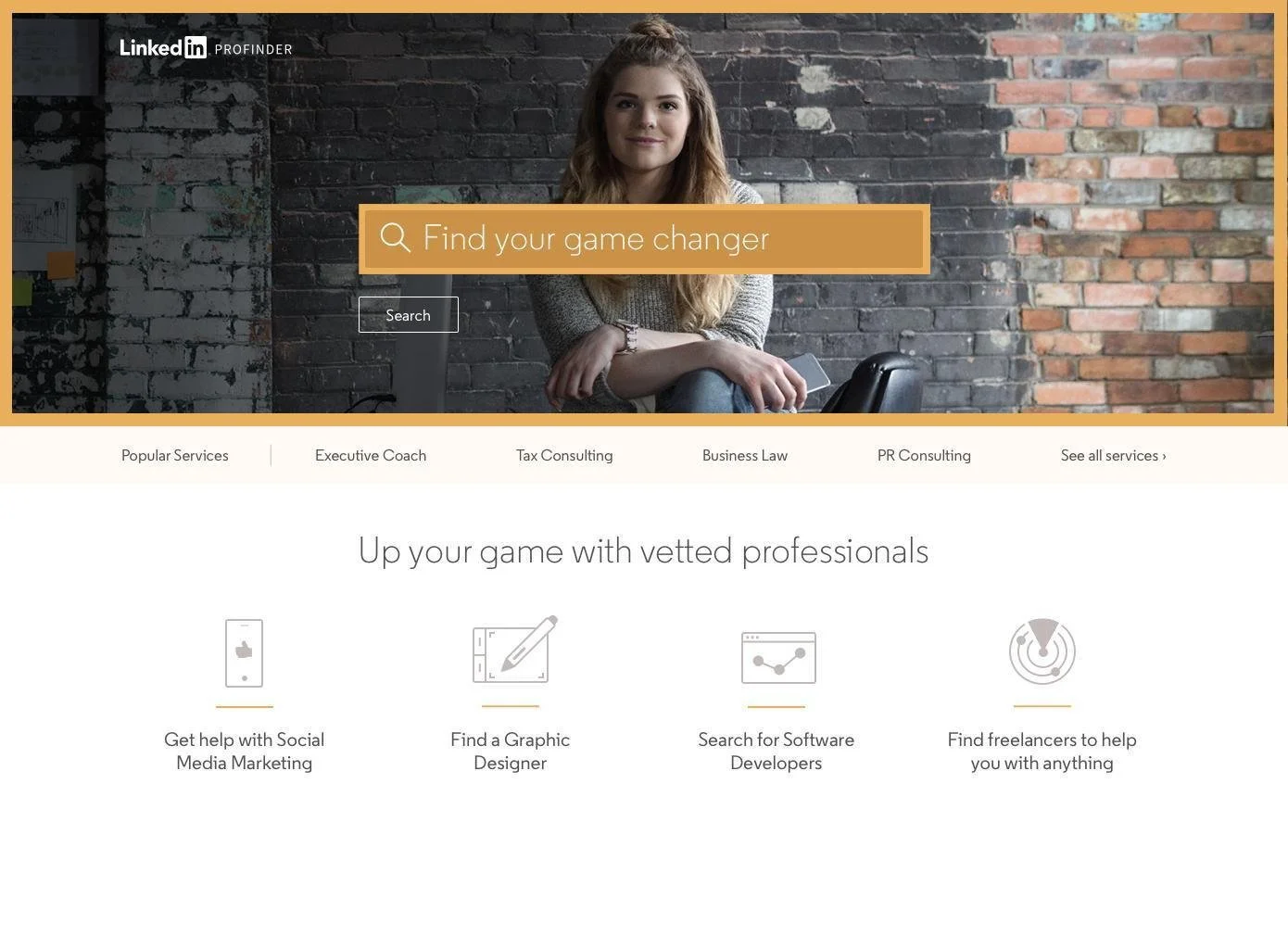Click the magnifying glass search icon
Screen dimensions: 1288x948
[x=395, y=237]
